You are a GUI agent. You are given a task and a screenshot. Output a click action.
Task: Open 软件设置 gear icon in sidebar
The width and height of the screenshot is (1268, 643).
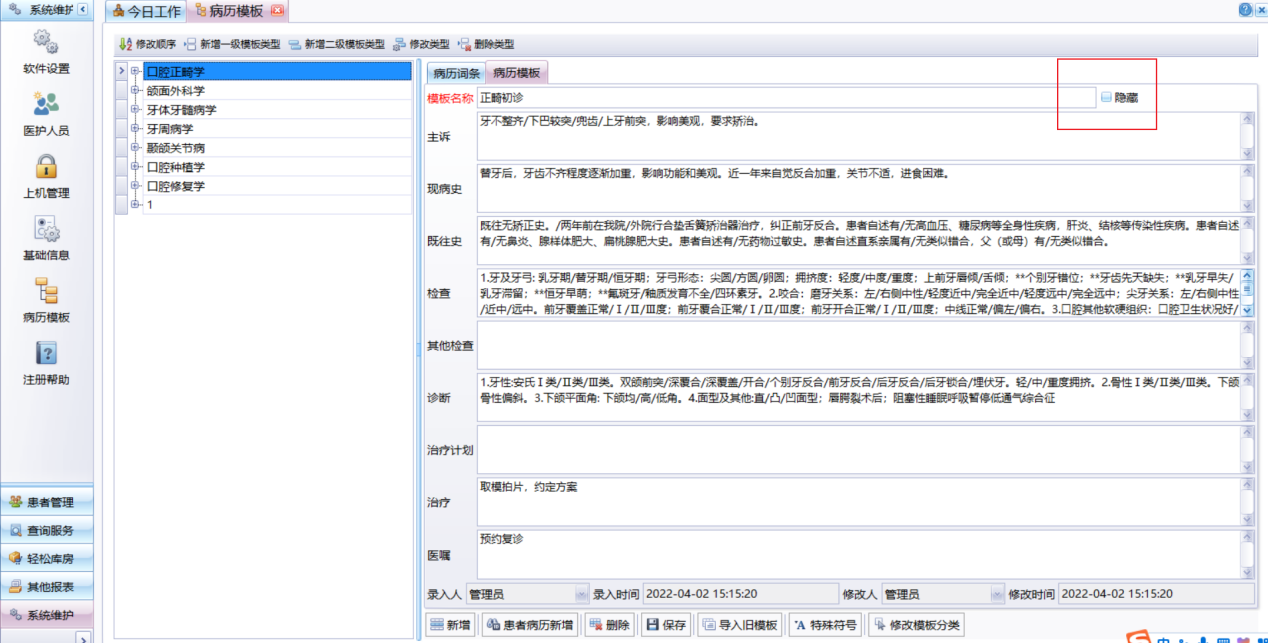point(46,42)
